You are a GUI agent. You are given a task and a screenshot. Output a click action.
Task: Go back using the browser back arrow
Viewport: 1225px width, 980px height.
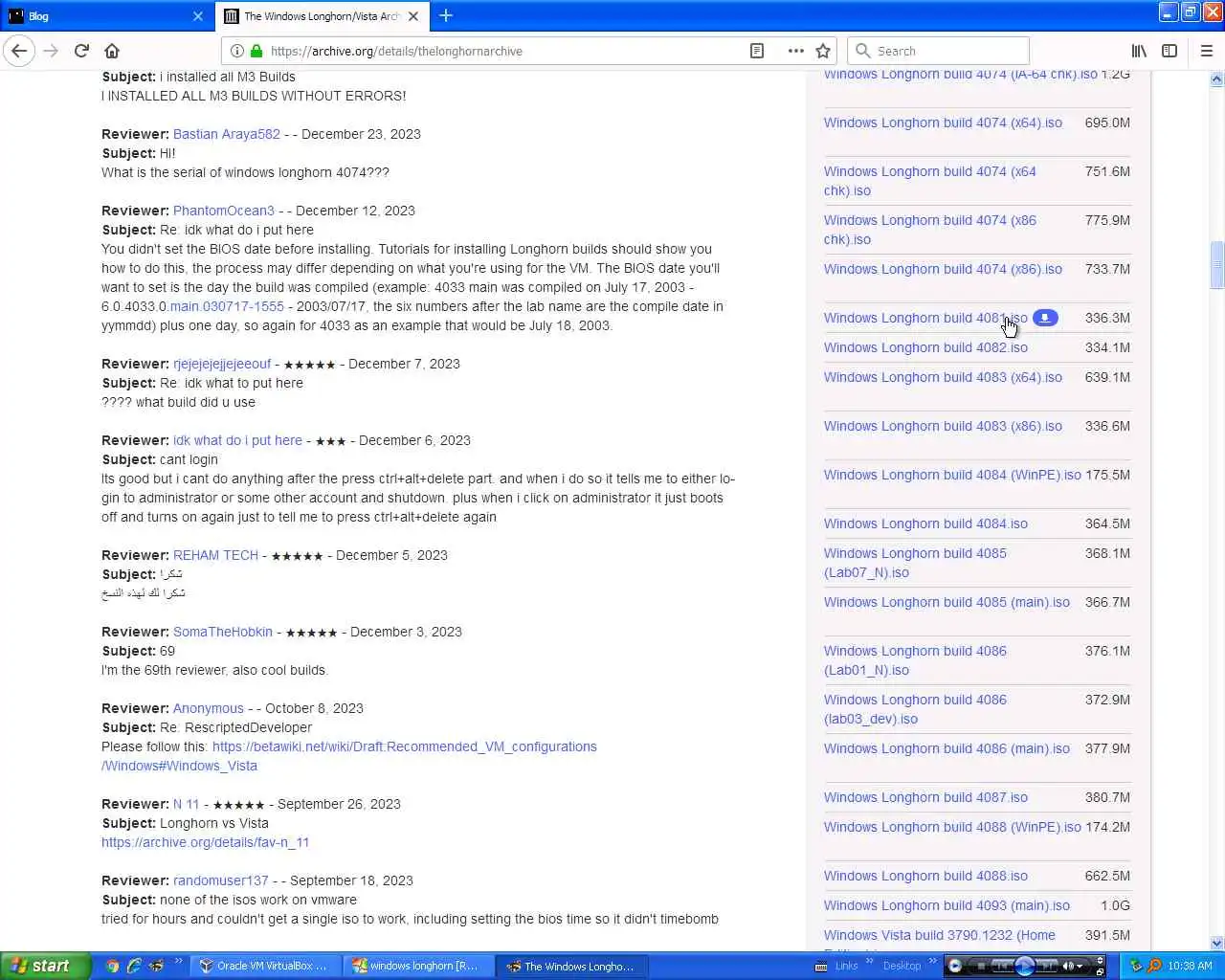click(19, 51)
